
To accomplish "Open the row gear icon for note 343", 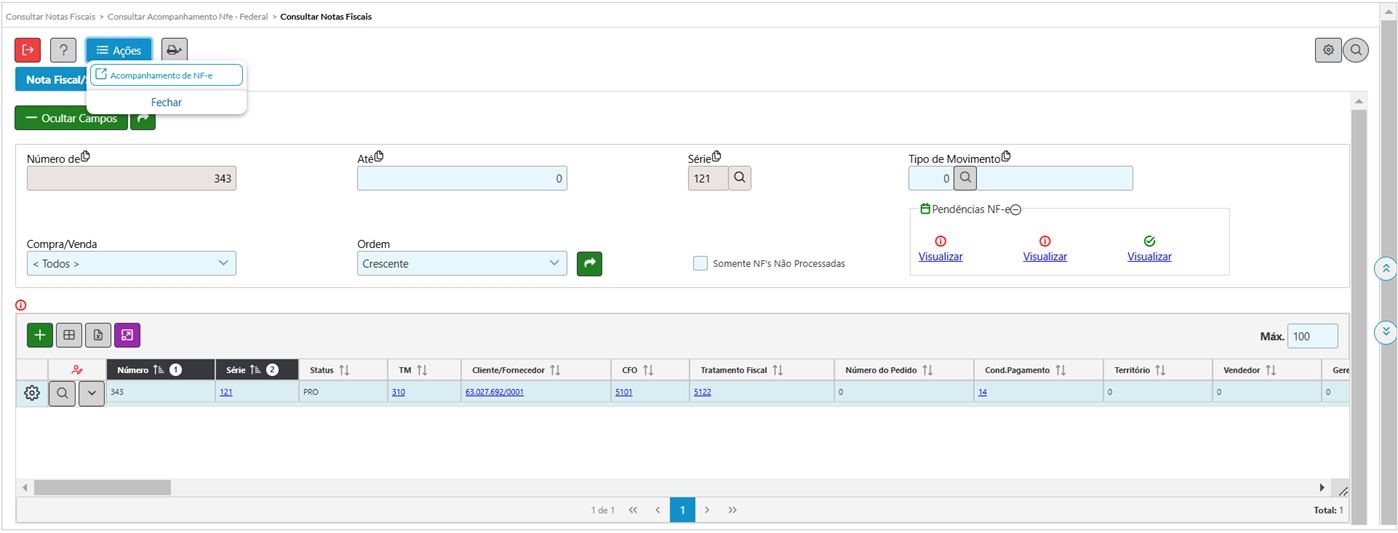I will pyautogui.click(x=32, y=393).
